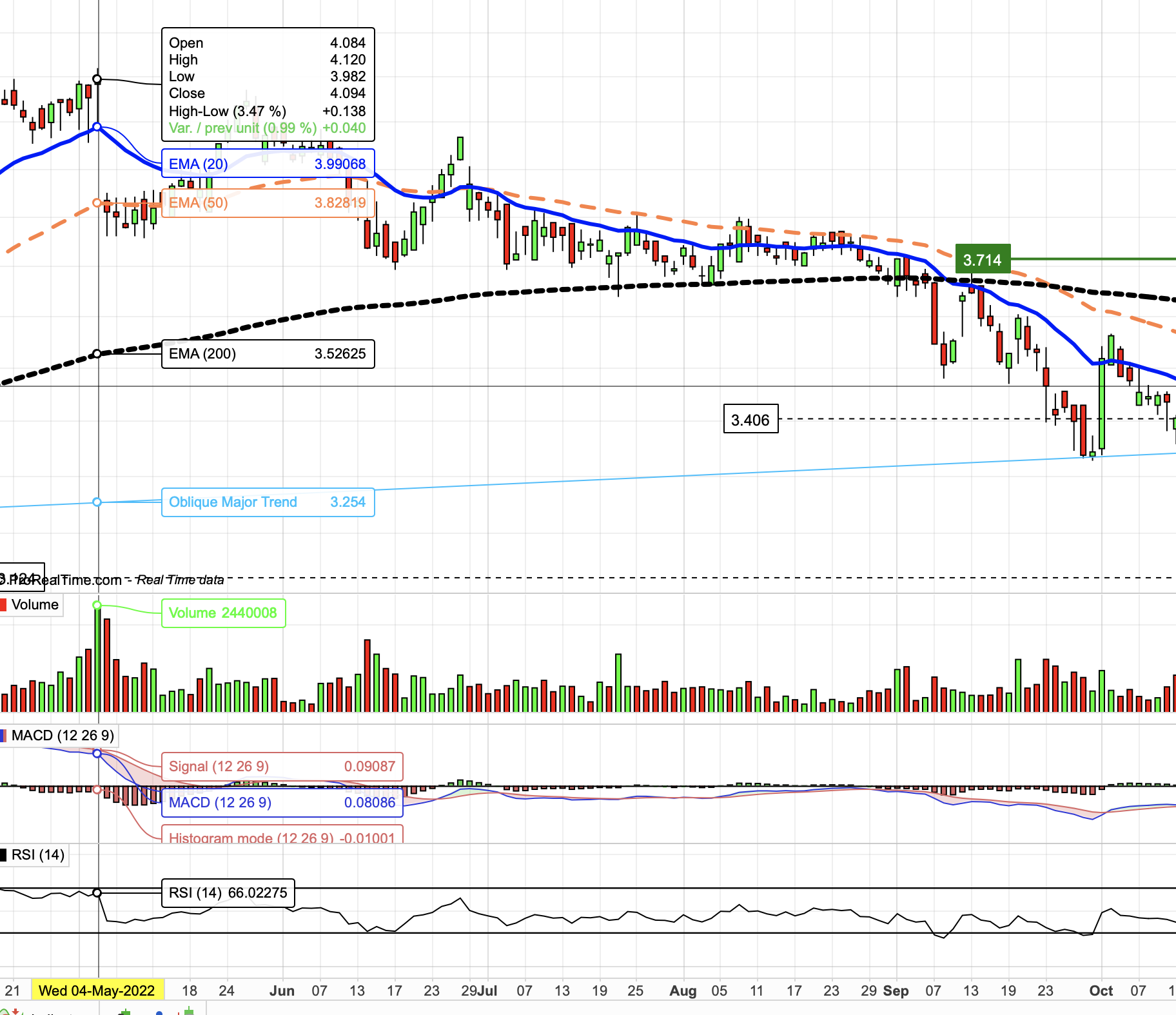Click the Histogram mode (12 26 9) tooltip
This screenshot has height=1015, width=1176.
tap(282, 834)
